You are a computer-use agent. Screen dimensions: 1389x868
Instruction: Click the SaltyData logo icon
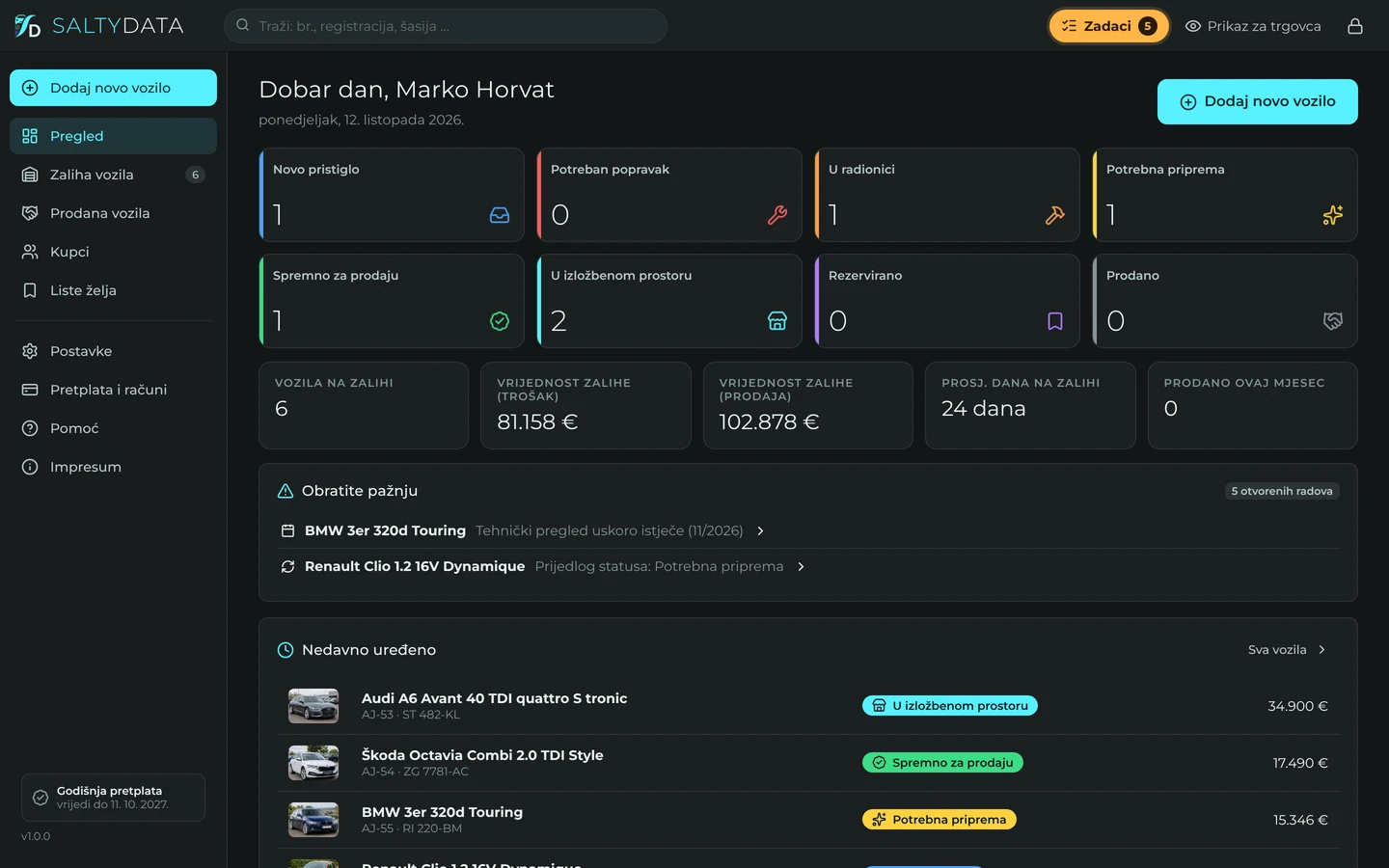click(x=27, y=26)
